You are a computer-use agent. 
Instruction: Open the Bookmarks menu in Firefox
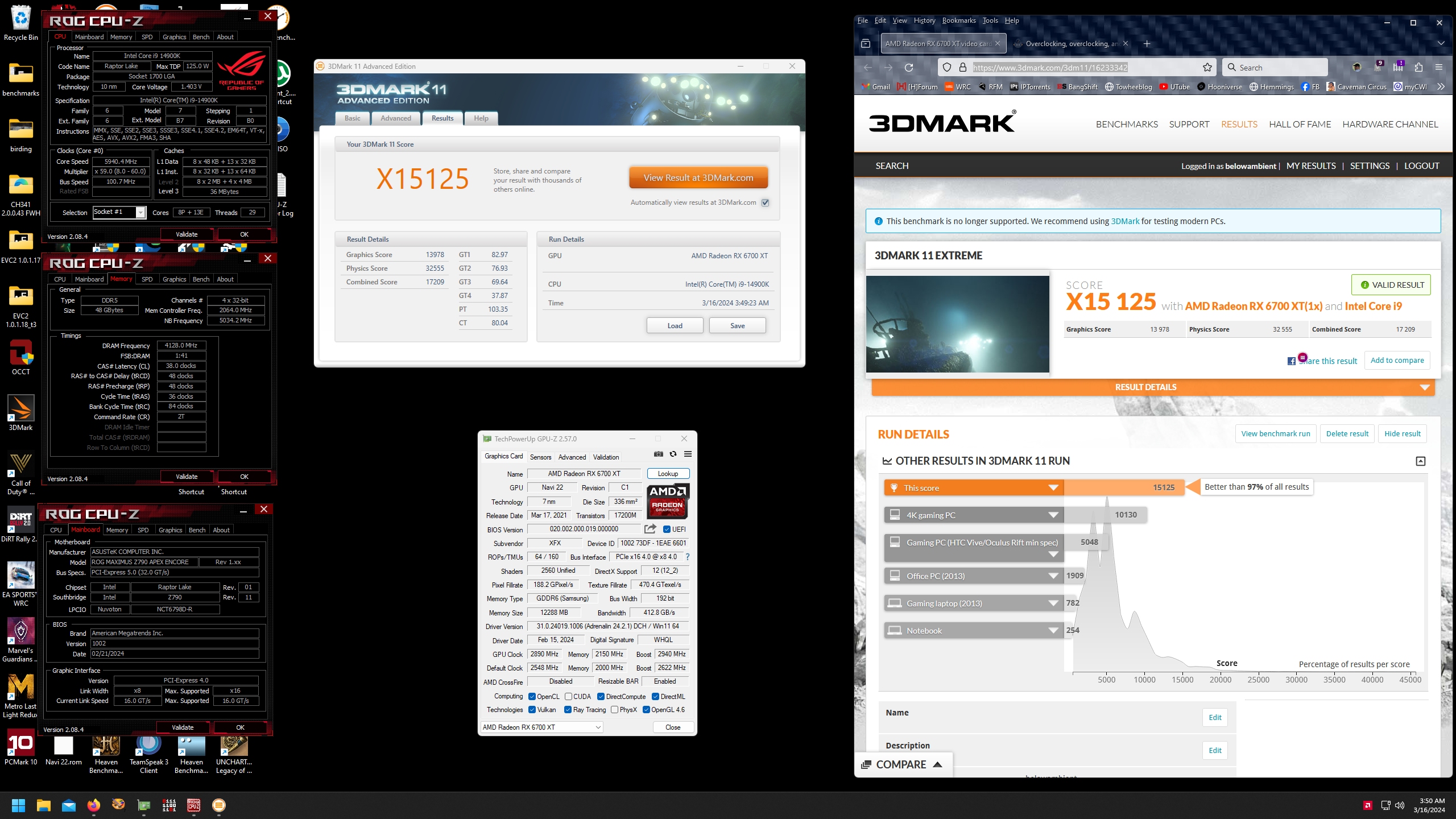(959, 20)
